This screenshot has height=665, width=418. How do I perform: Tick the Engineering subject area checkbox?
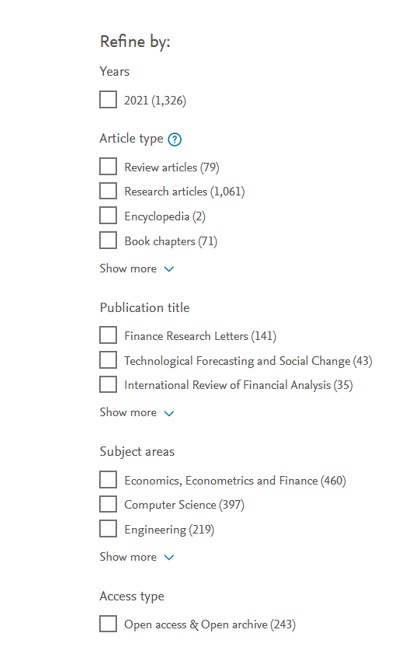(x=108, y=529)
